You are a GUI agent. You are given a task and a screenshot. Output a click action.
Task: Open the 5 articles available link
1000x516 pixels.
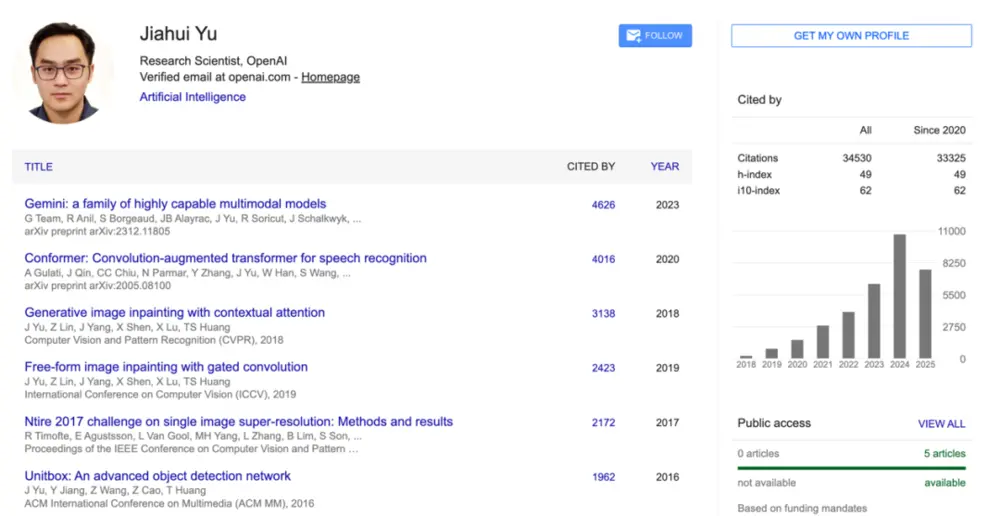[x=944, y=454]
